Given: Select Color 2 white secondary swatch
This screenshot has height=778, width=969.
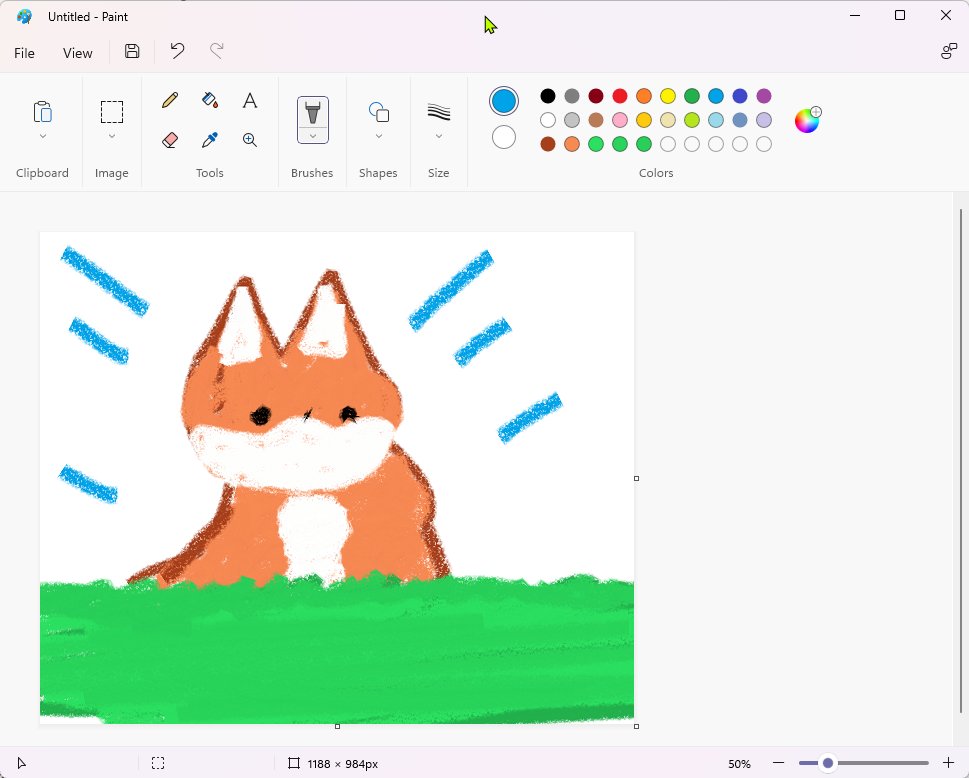Looking at the screenshot, I should tap(504, 137).
